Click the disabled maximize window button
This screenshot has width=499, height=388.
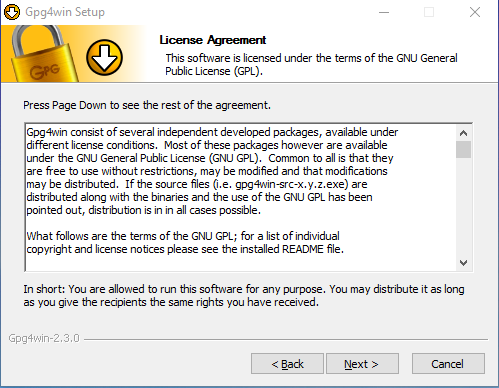pyautogui.click(x=429, y=12)
